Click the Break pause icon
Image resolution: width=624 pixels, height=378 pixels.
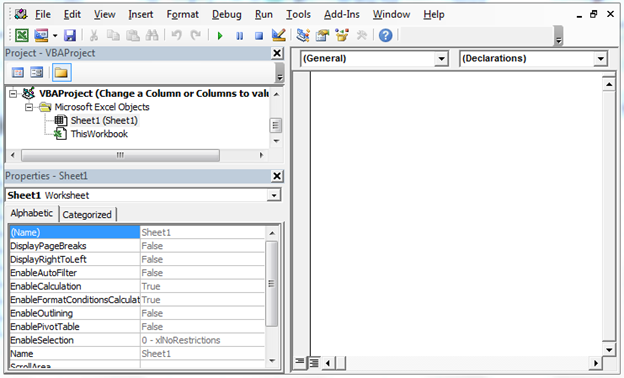239,36
